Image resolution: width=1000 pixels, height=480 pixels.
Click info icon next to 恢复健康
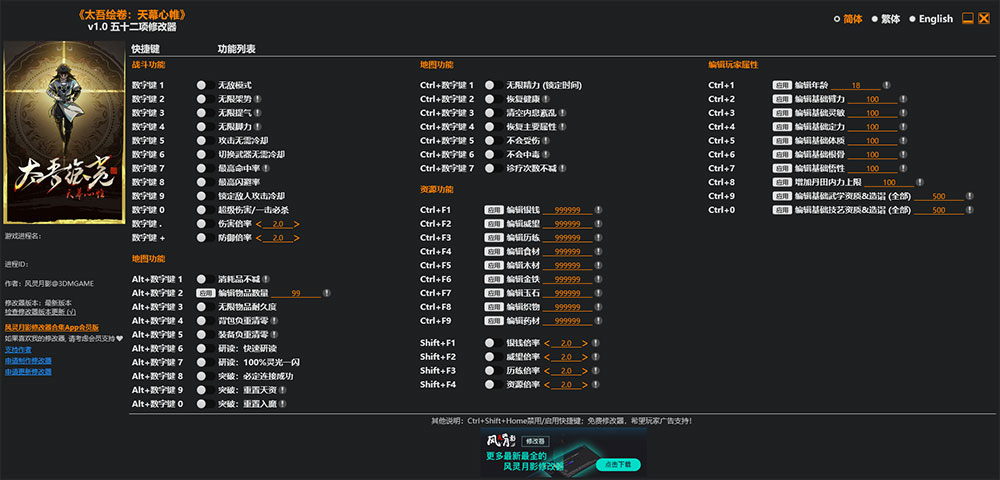pyautogui.click(x=546, y=99)
